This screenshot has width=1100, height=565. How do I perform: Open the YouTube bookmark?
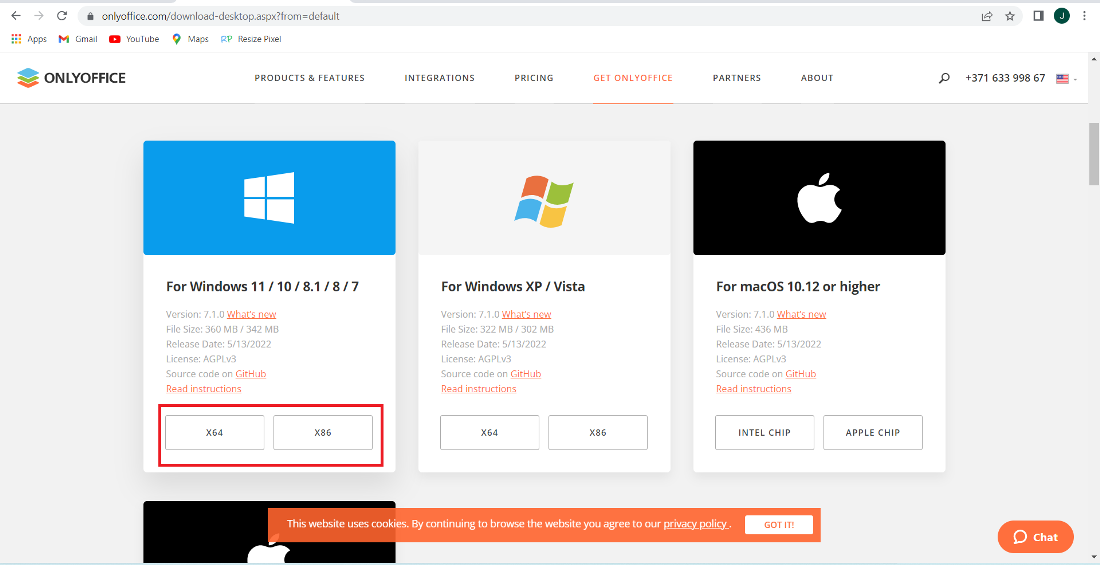click(134, 39)
